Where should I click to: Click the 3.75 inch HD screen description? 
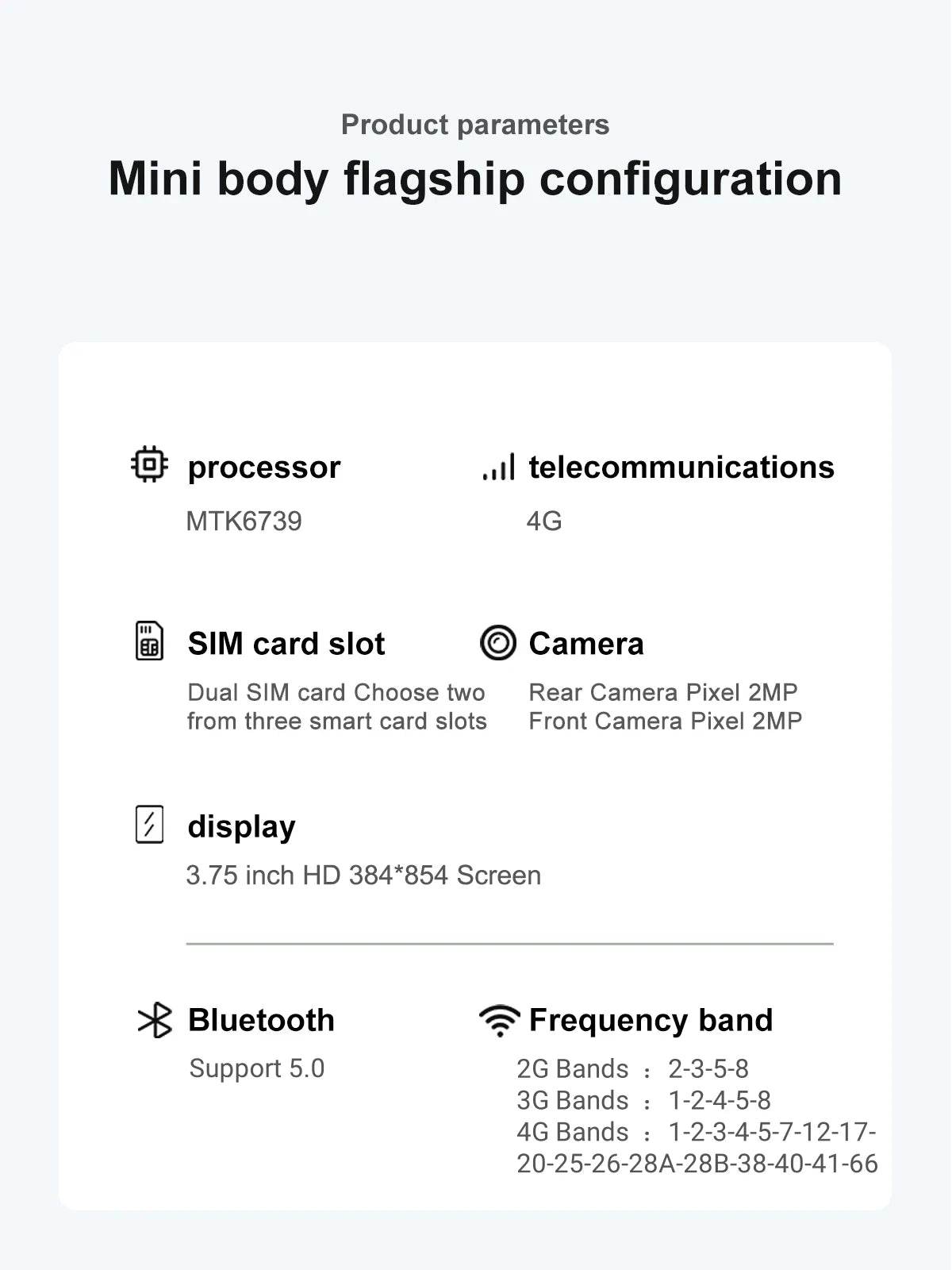click(363, 876)
